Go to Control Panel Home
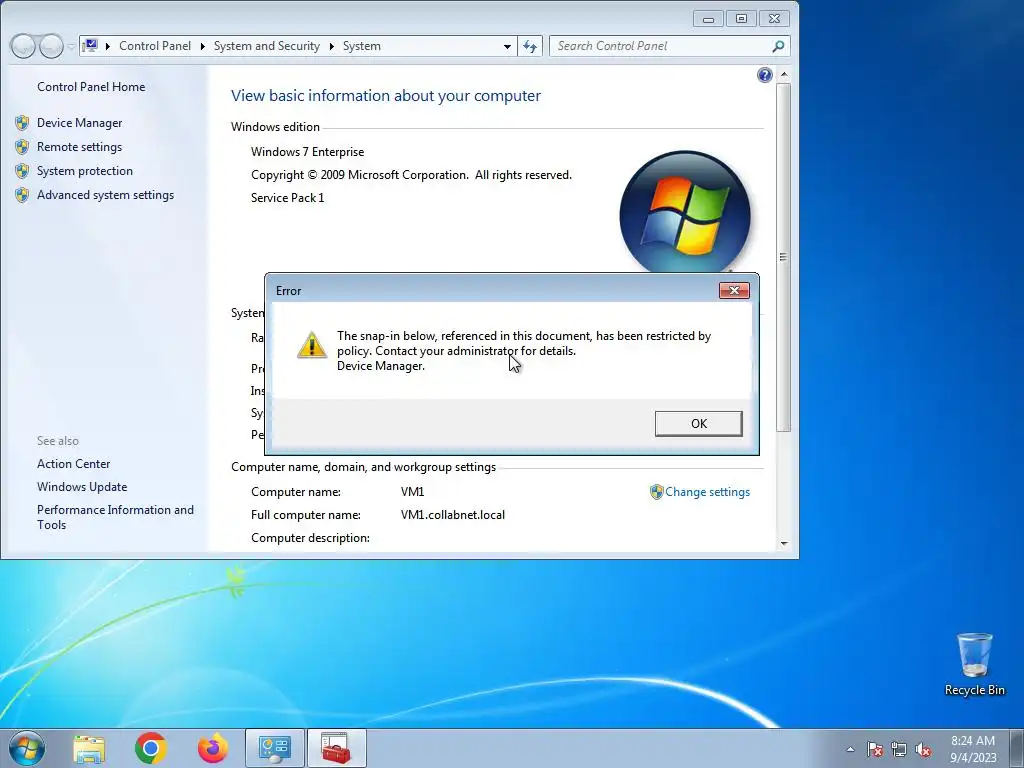Viewport: 1024px width, 768px height. tap(91, 87)
